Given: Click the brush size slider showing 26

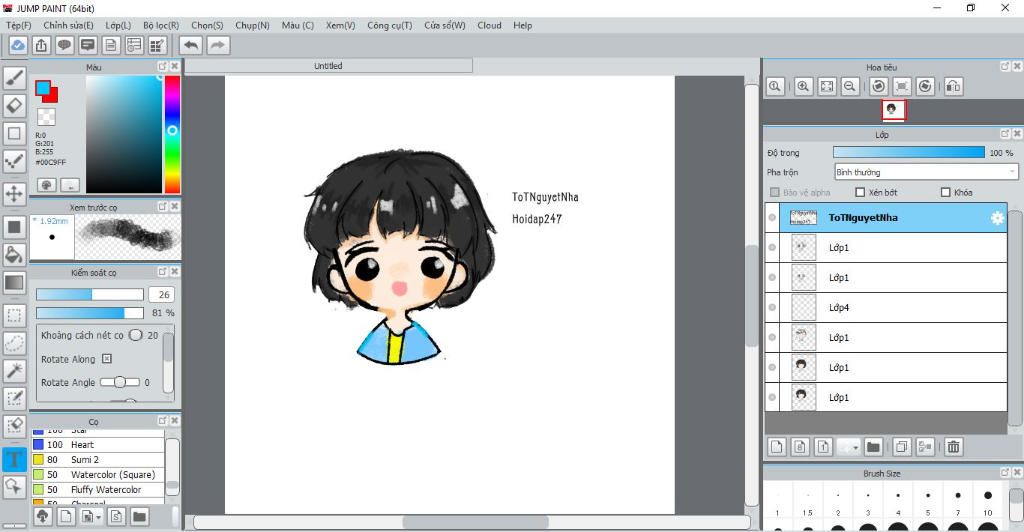Looking at the screenshot, I should pyautogui.click(x=89, y=294).
